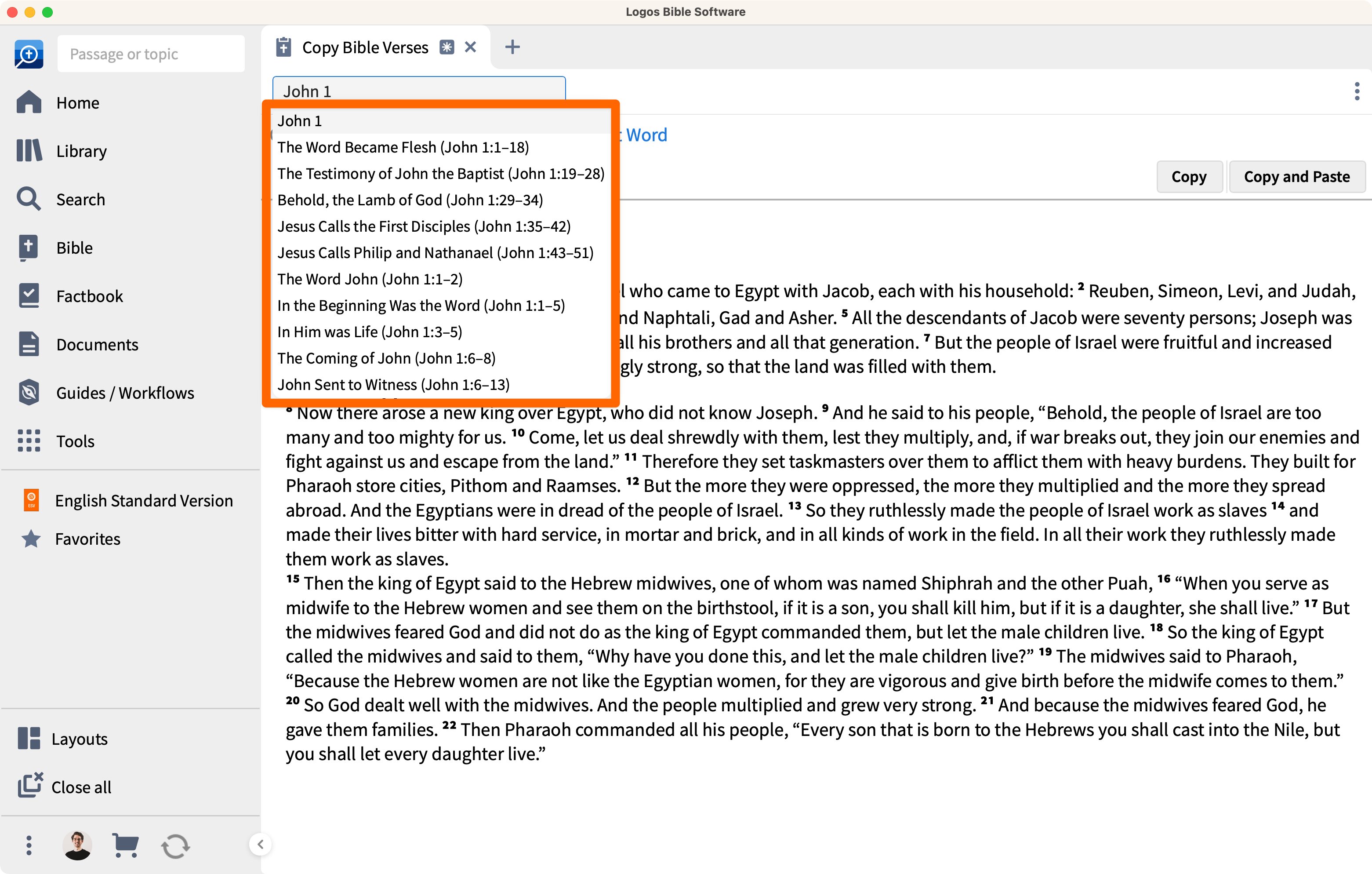The height and width of the screenshot is (874, 1372).
Task: Click the sync refresh icon
Action: [175, 847]
